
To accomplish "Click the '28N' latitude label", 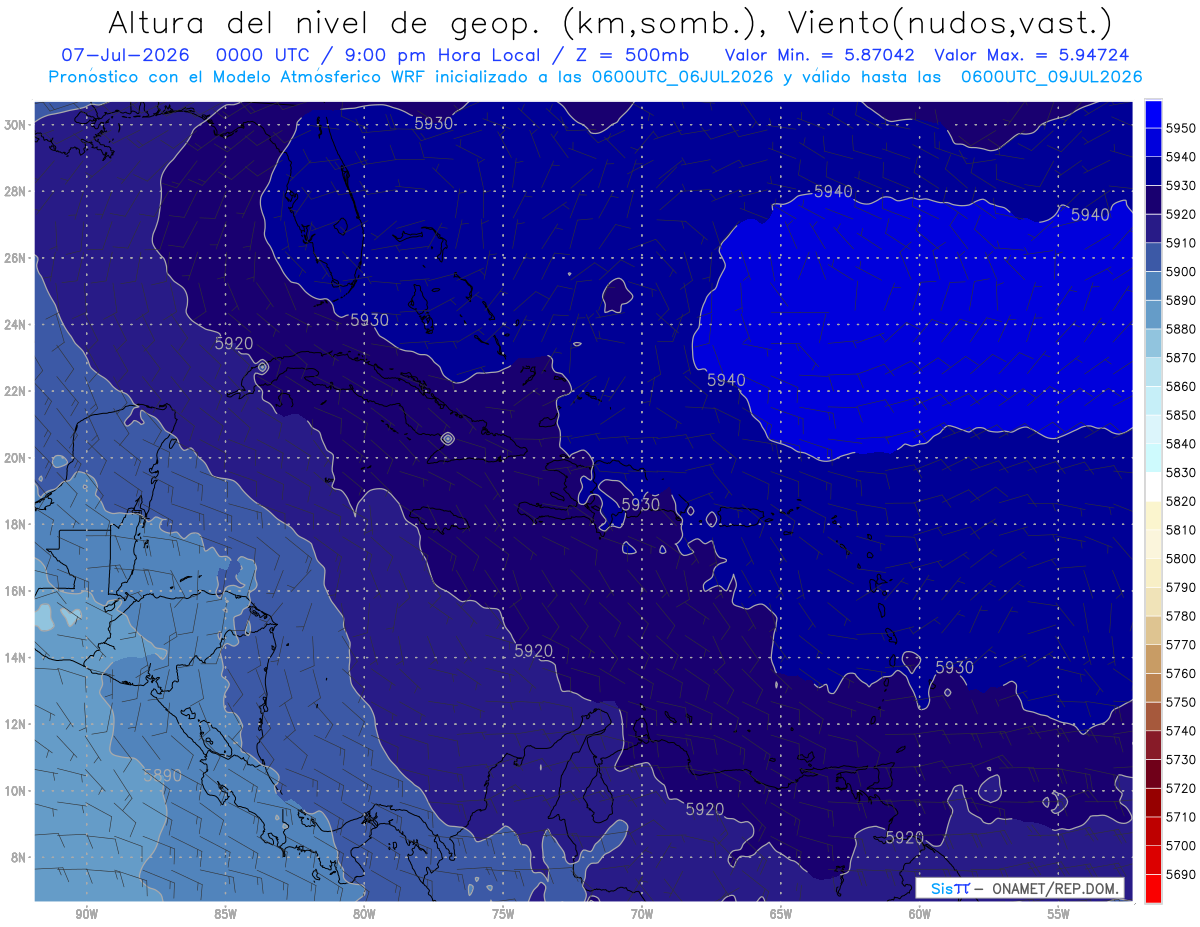I will coord(16,191).
